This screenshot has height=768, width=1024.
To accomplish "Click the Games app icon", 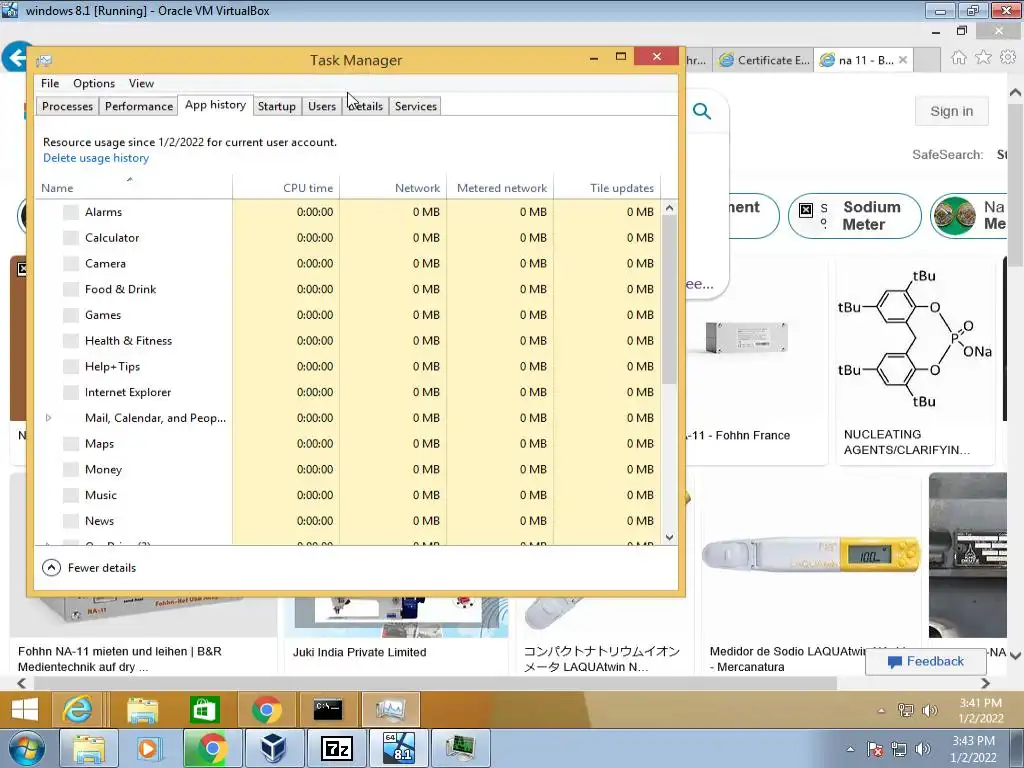I will pos(71,315).
